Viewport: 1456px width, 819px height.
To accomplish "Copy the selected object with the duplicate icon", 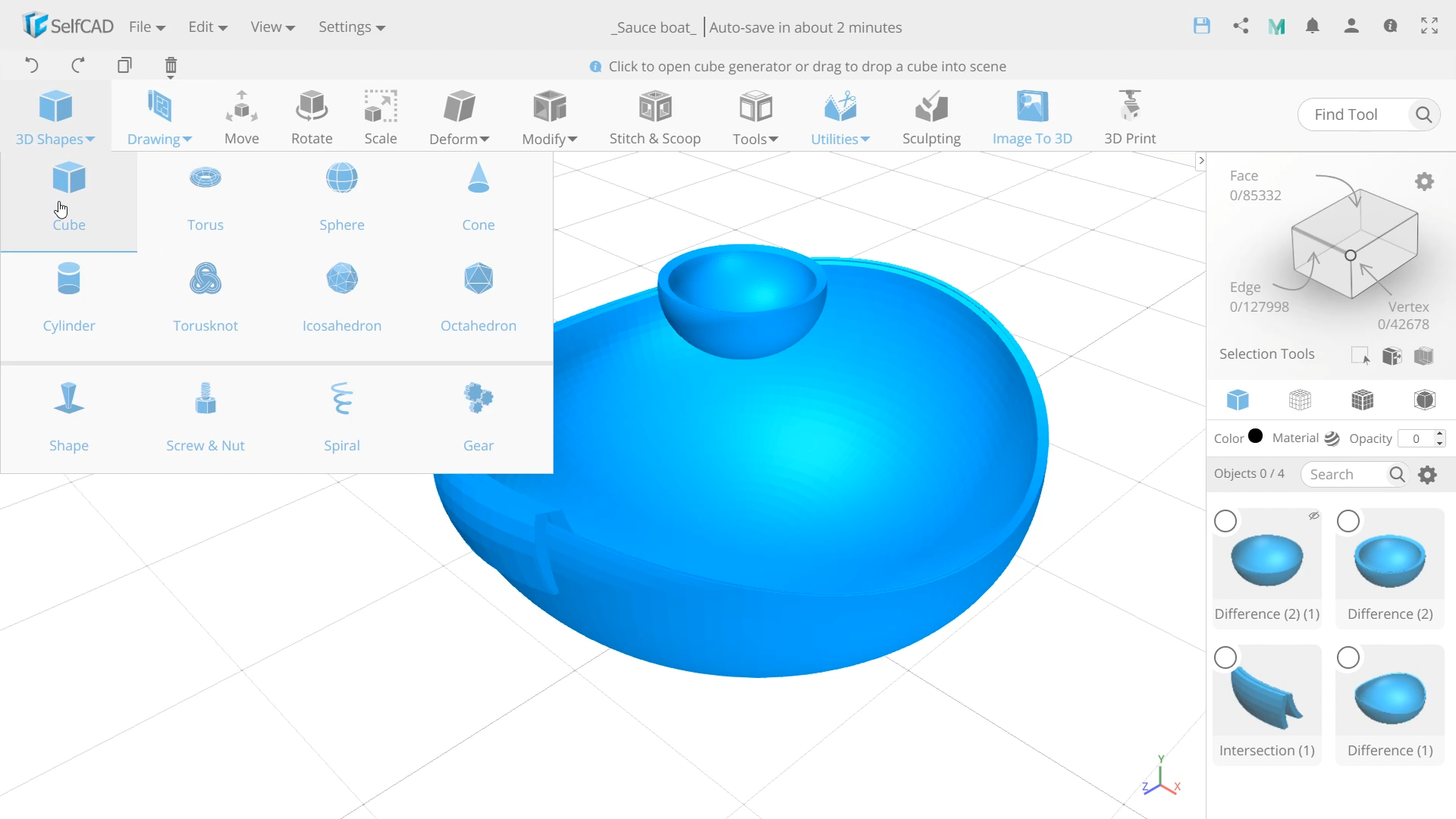I will pyautogui.click(x=124, y=65).
